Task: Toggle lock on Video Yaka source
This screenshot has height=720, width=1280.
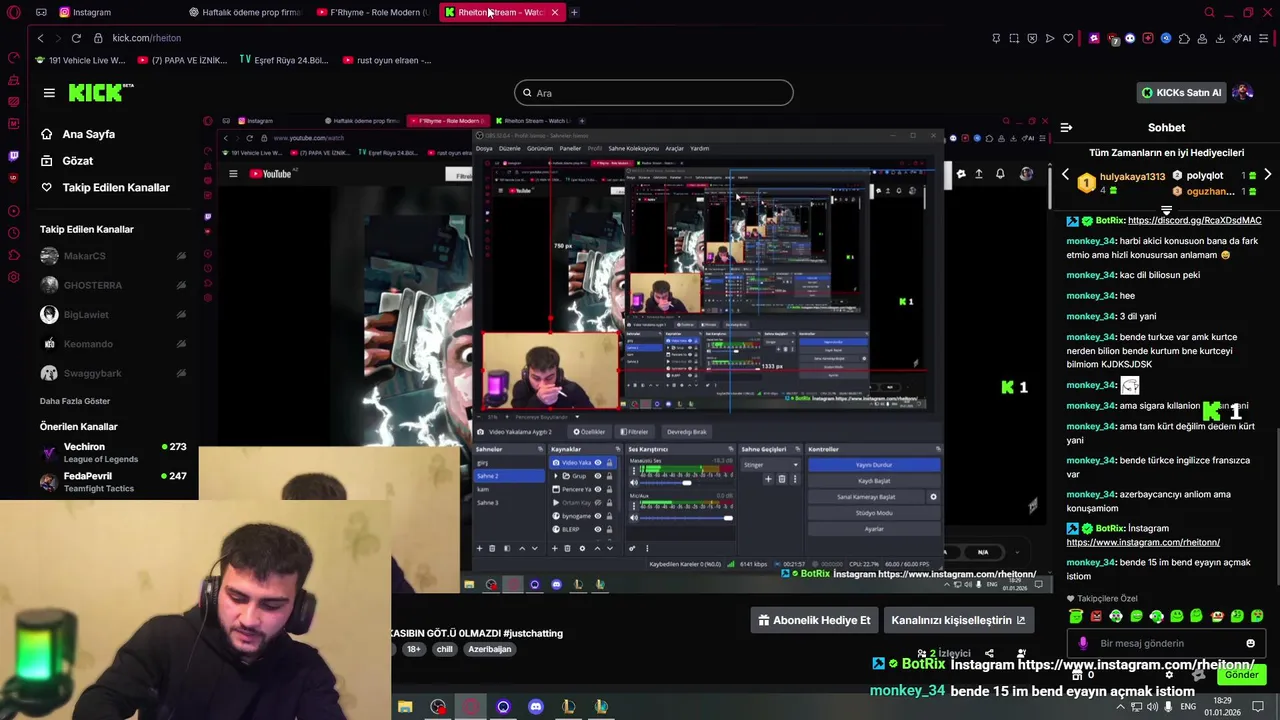Action: tap(609, 463)
